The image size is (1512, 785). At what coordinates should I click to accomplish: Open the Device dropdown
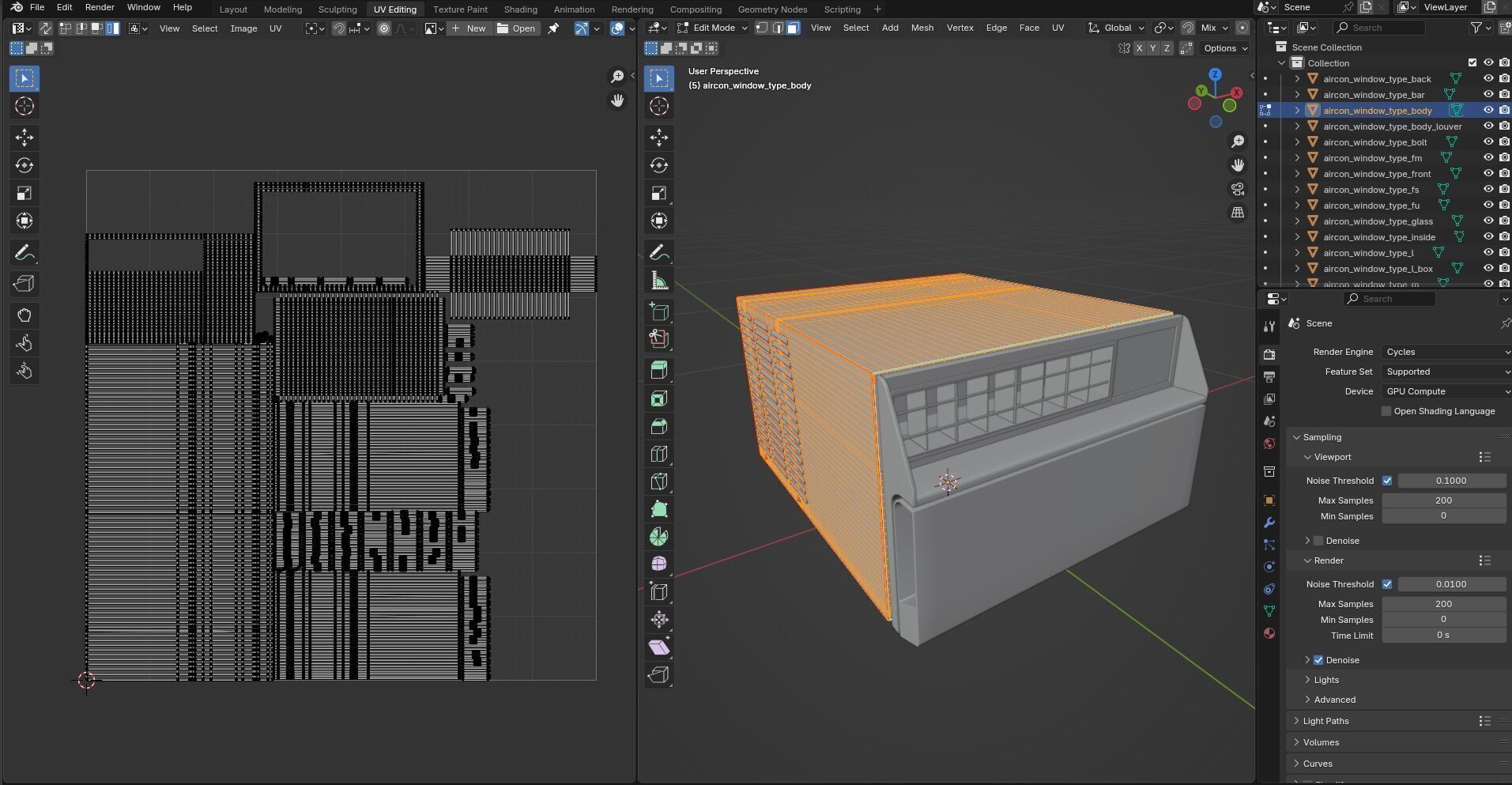(x=1446, y=391)
